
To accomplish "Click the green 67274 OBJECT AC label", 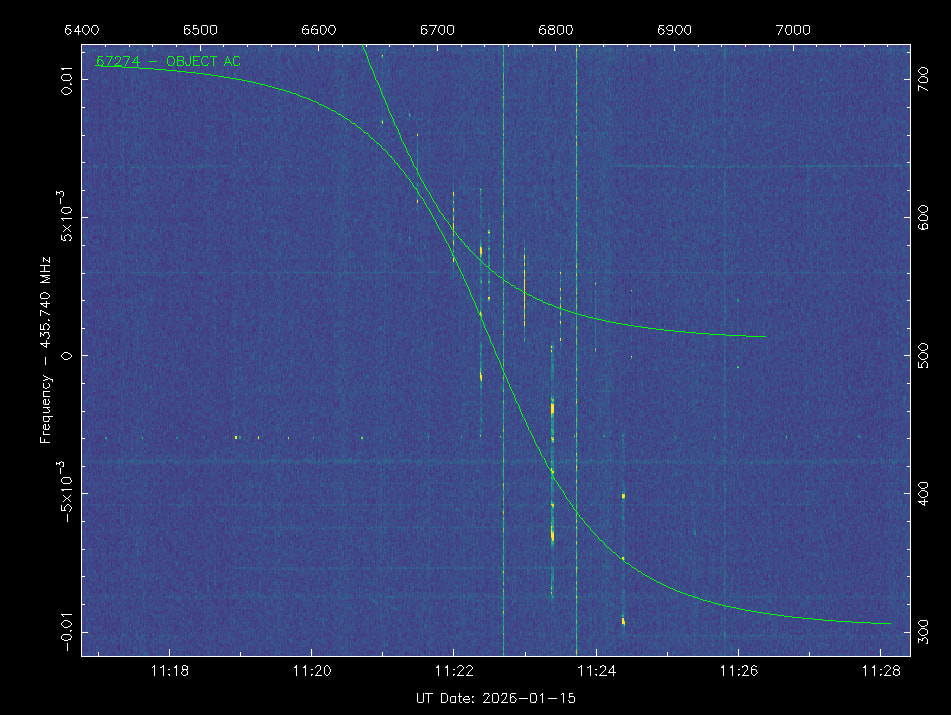I will (x=168, y=62).
